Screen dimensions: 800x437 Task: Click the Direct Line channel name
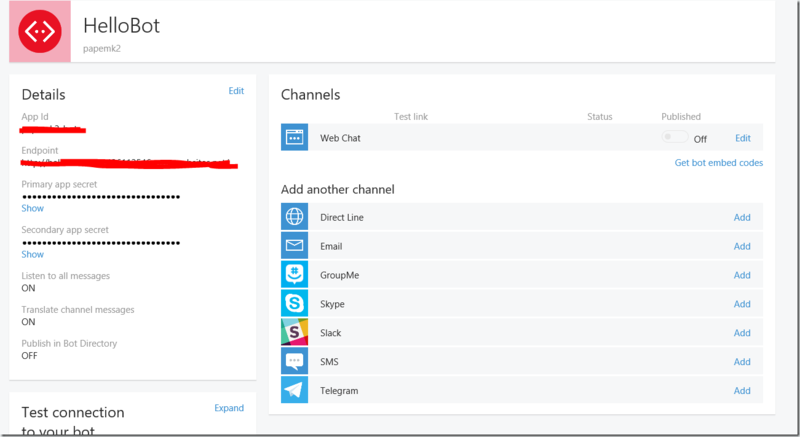(x=342, y=217)
